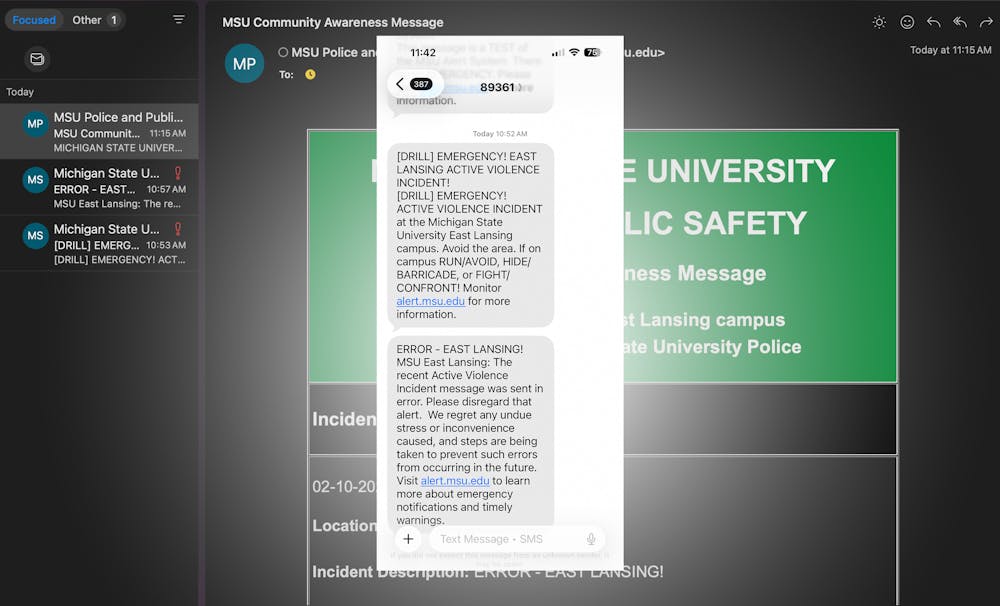This screenshot has height=606, width=1000.
Task: Tap the back chevron in the SMS view
Action: point(400,84)
